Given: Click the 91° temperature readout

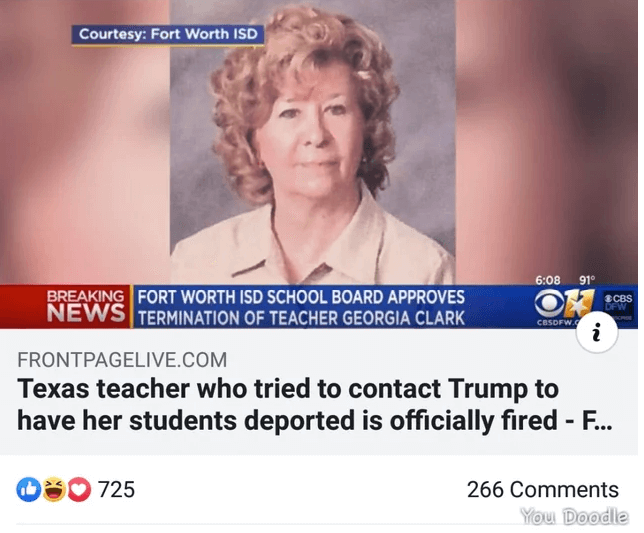Looking at the screenshot, I should [587, 280].
